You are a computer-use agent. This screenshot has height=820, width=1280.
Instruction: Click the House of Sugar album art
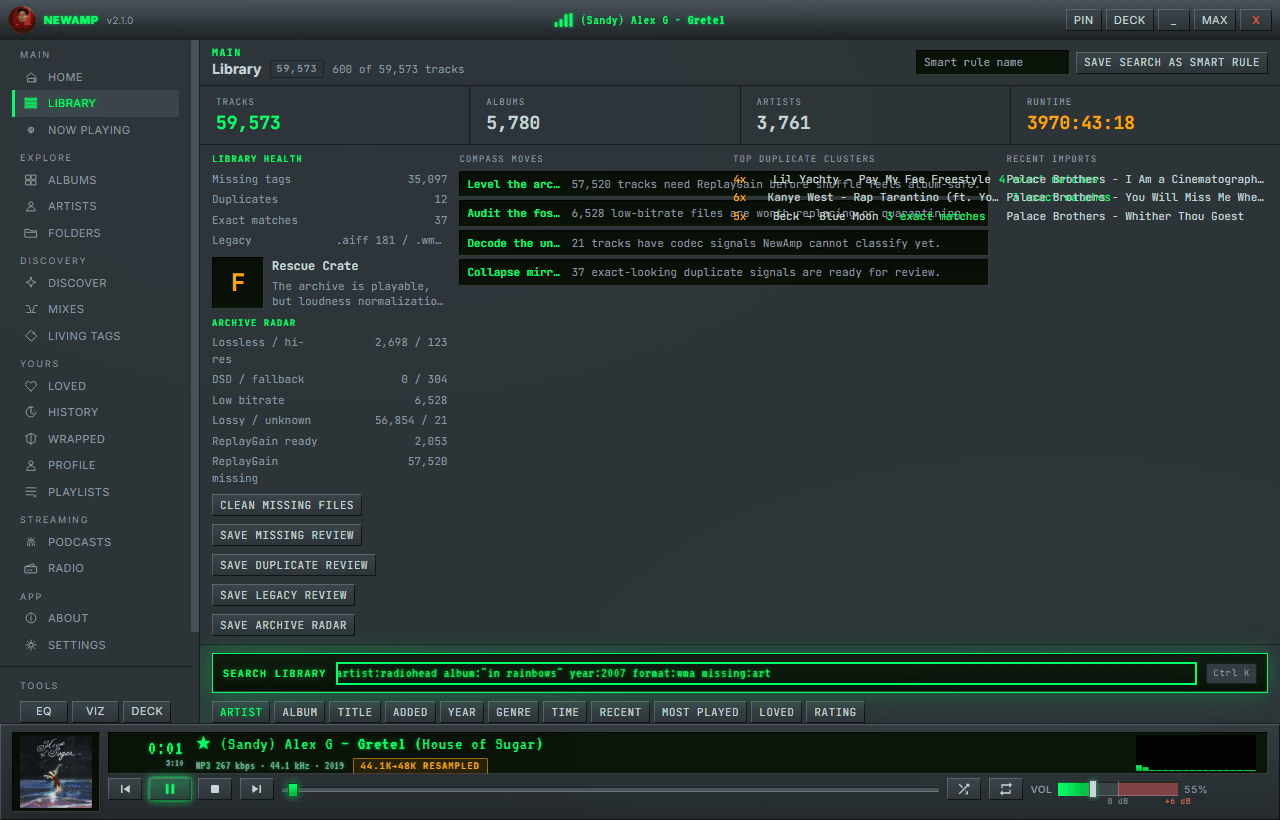[x=55, y=772]
